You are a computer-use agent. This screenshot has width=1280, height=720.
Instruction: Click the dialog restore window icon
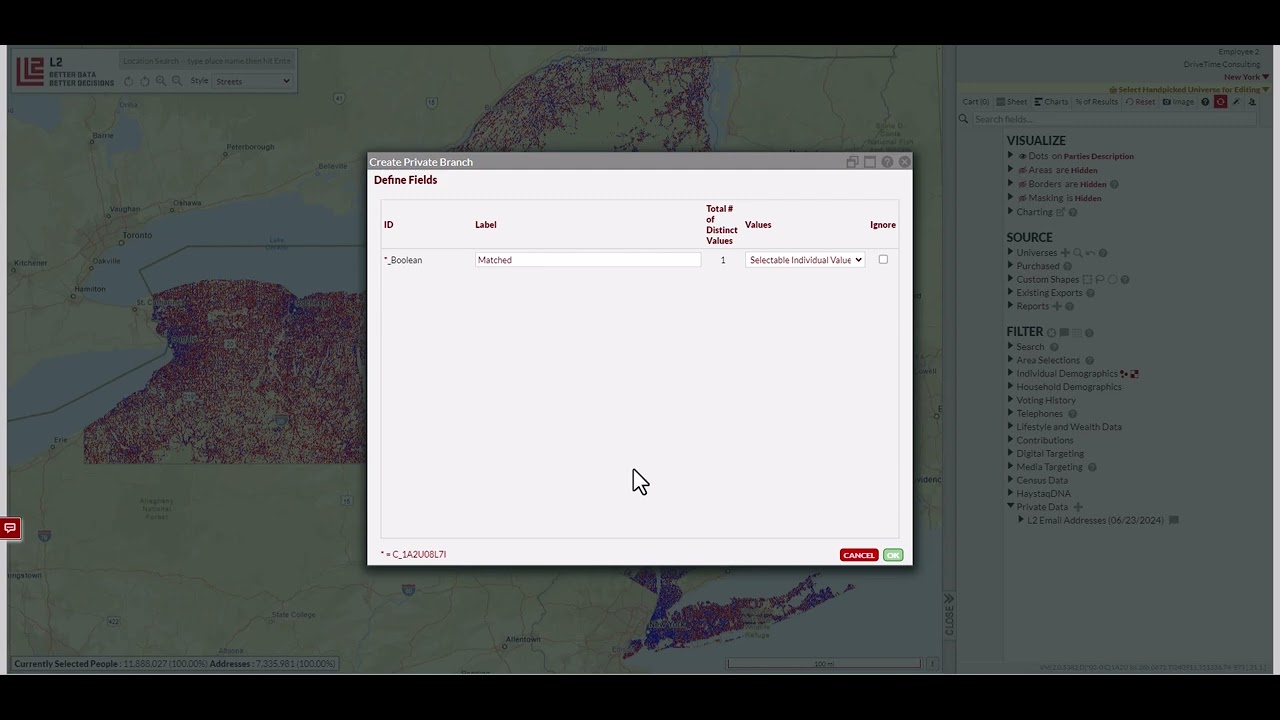coord(852,162)
